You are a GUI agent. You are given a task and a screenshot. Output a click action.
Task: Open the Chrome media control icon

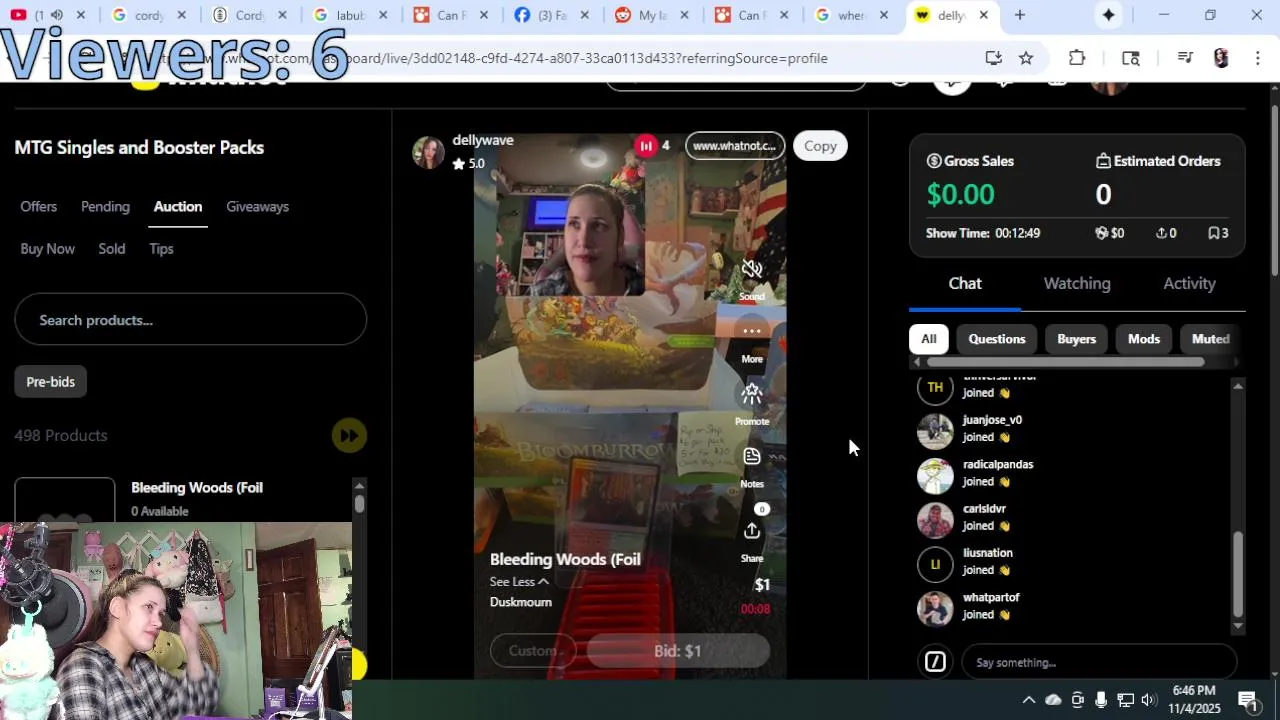pos(1185,58)
